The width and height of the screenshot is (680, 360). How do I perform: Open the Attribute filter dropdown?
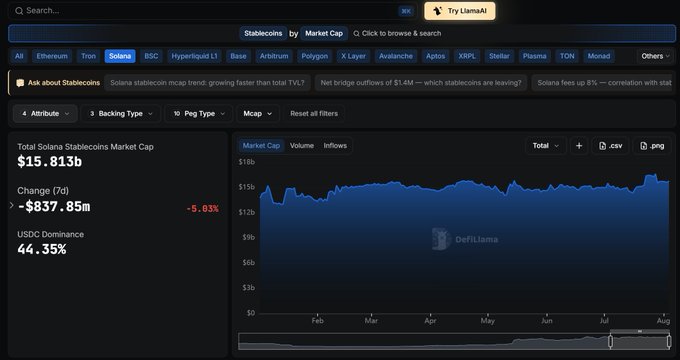pyautogui.click(x=45, y=114)
